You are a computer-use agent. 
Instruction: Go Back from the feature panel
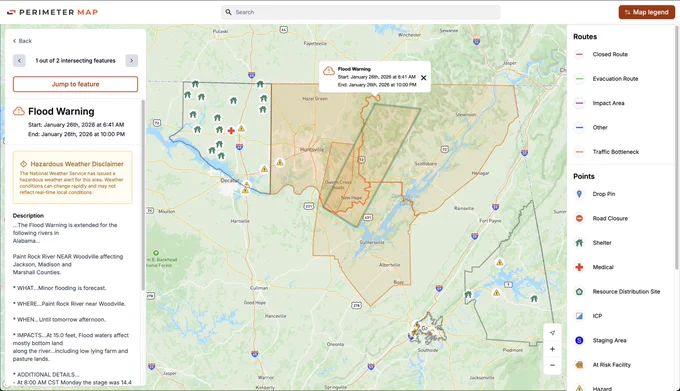tap(22, 41)
